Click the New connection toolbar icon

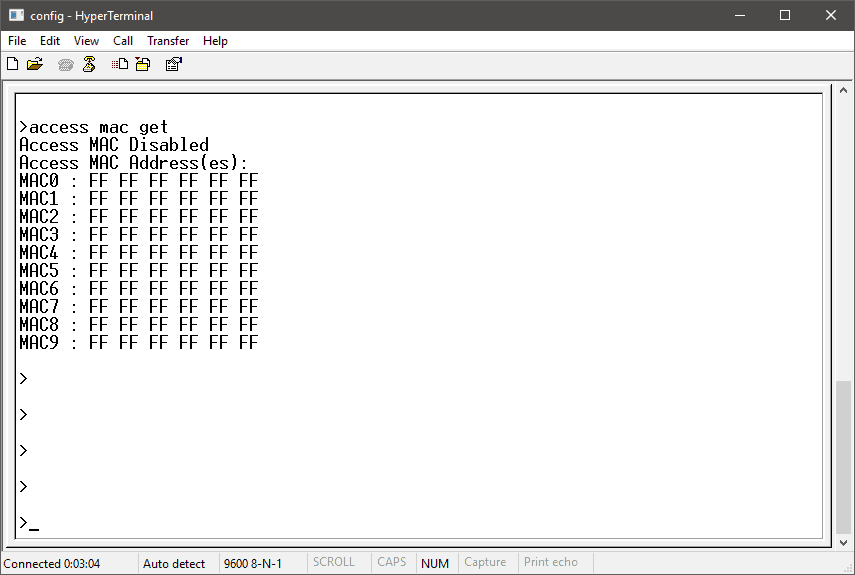click(x=13, y=65)
